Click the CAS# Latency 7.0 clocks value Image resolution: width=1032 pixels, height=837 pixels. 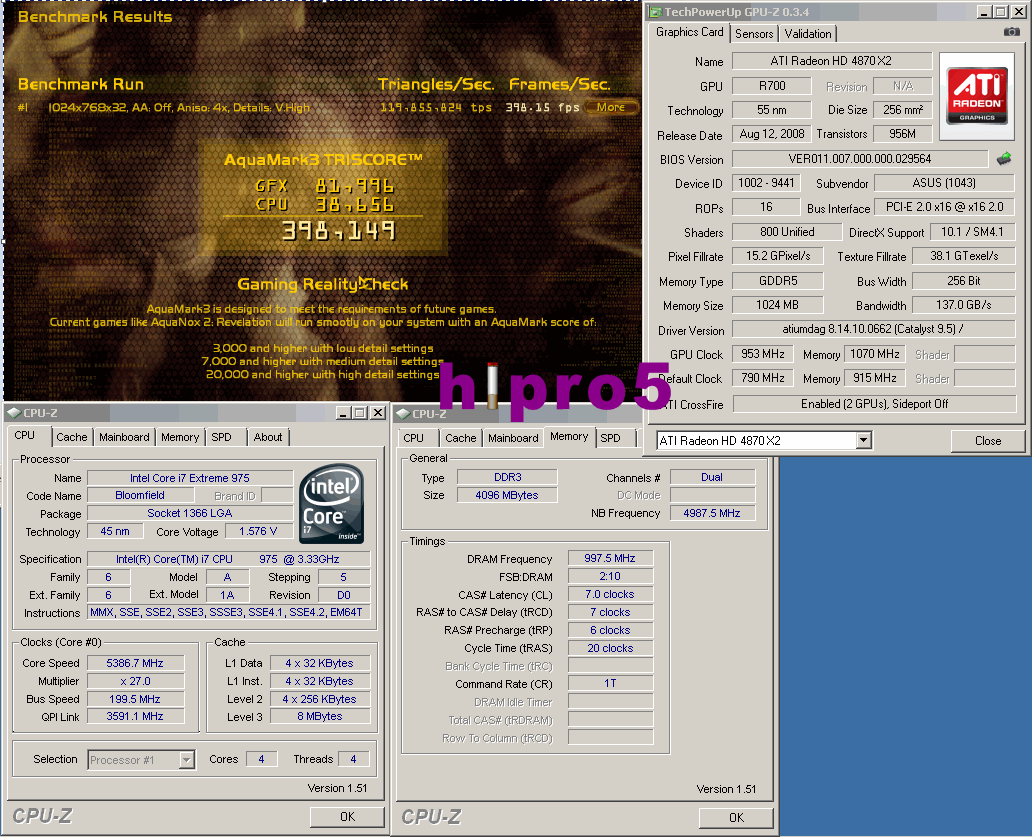[610, 594]
